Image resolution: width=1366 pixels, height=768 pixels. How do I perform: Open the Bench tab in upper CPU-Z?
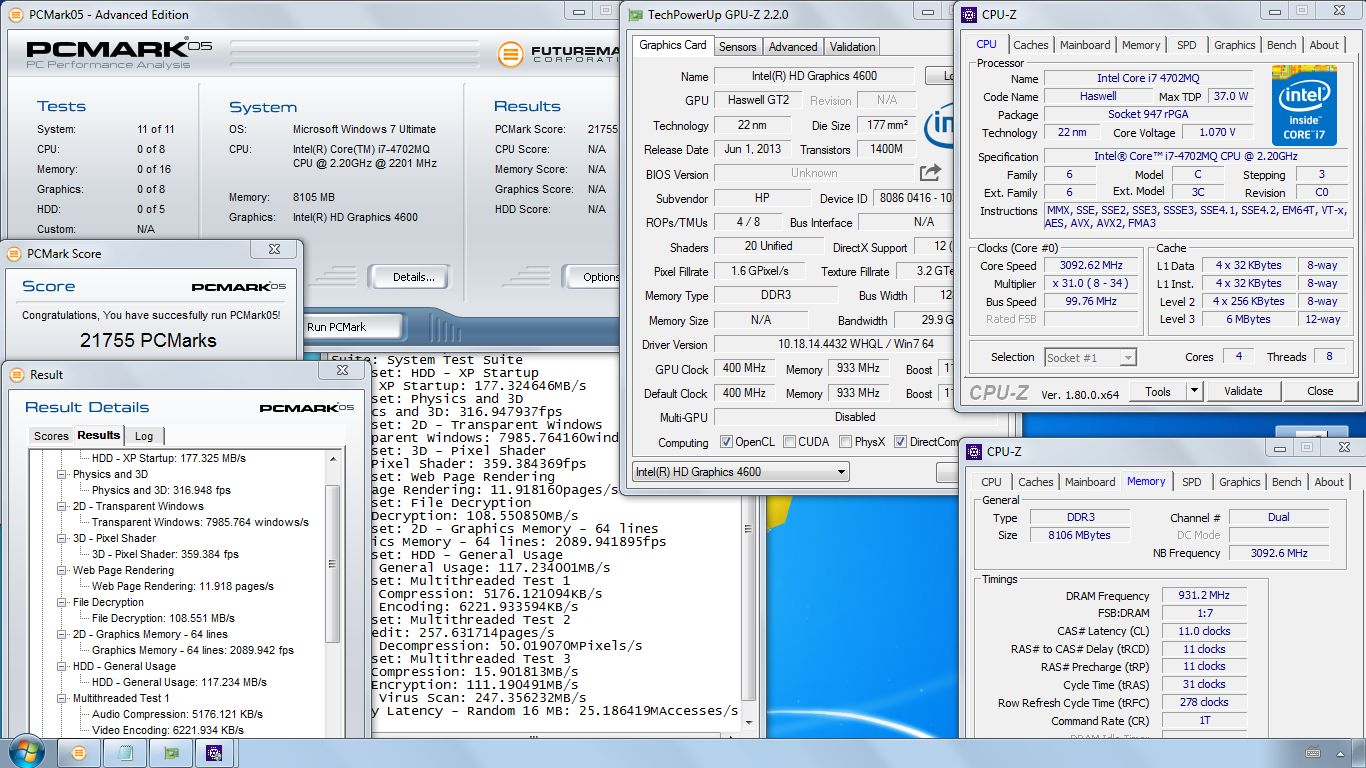click(x=1282, y=45)
